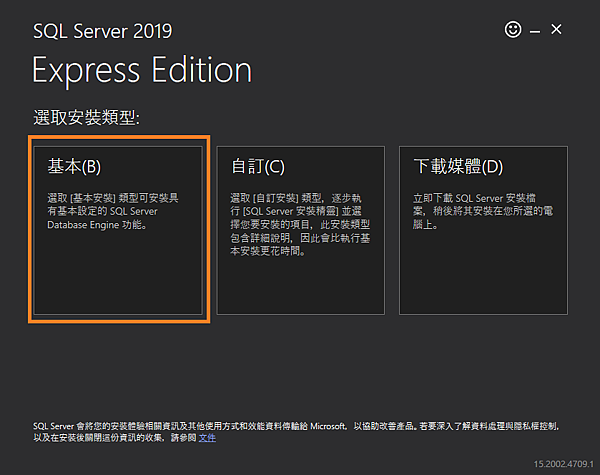
Task: Click the Express Edition title text
Action: click(x=142, y=70)
